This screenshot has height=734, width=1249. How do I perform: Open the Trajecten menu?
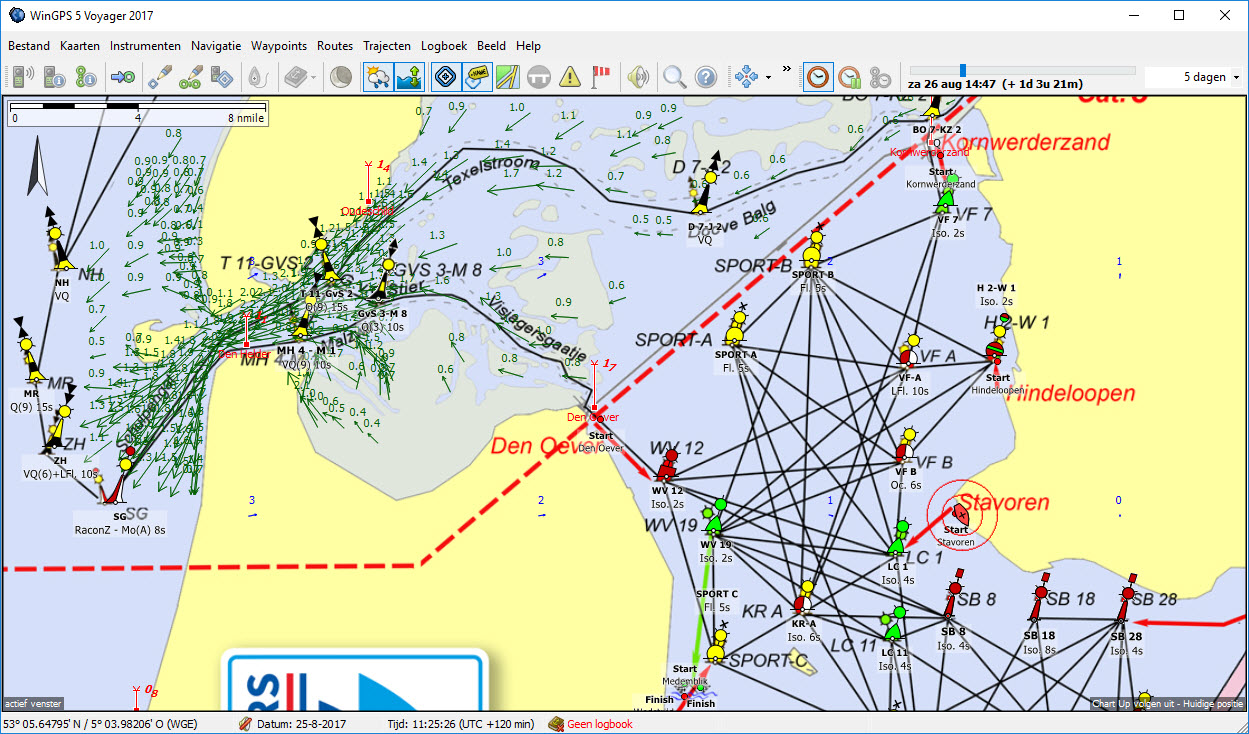pyautogui.click(x=387, y=46)
